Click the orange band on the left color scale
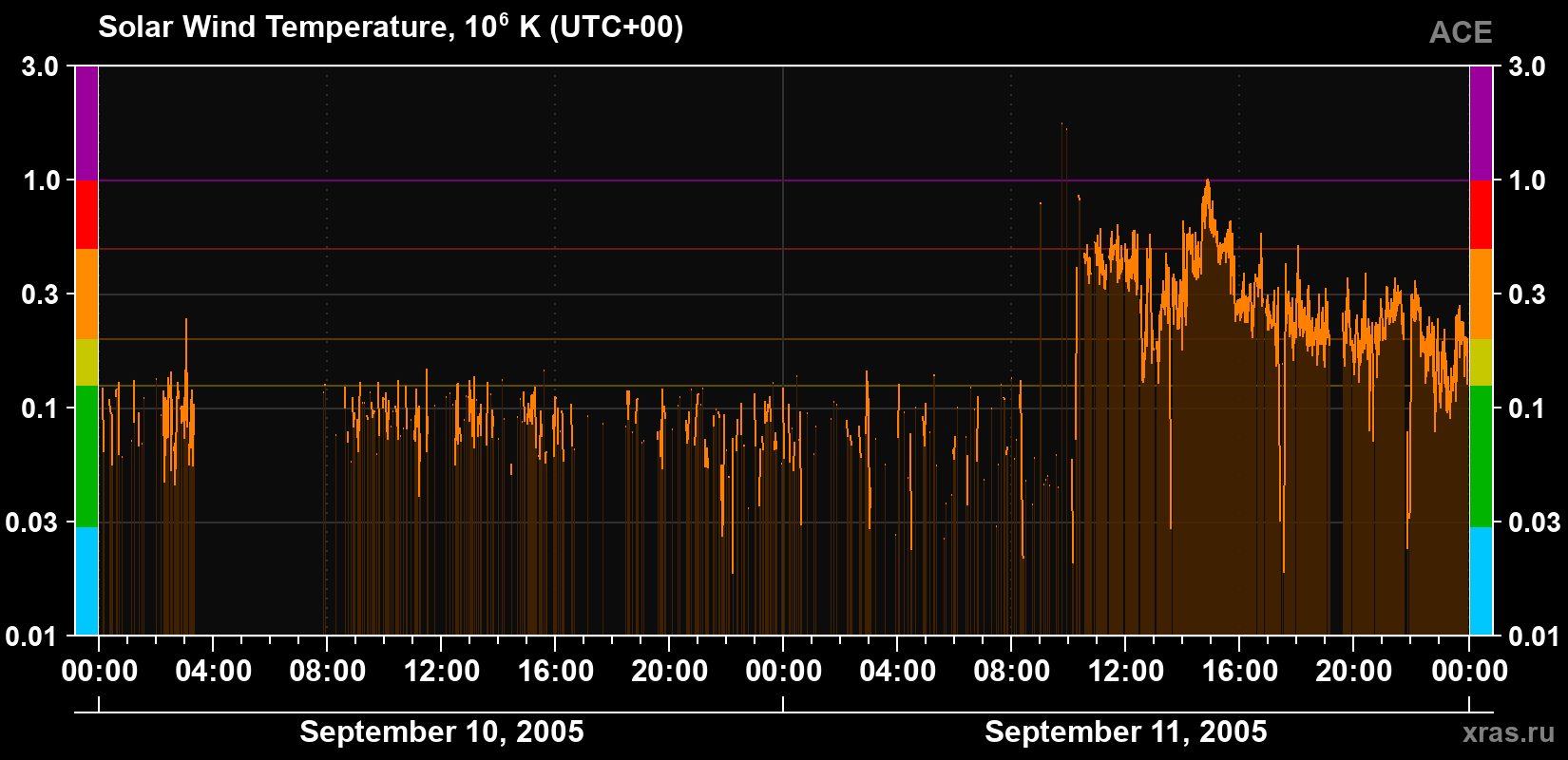 pyautogui.click(x=86, y=294)
